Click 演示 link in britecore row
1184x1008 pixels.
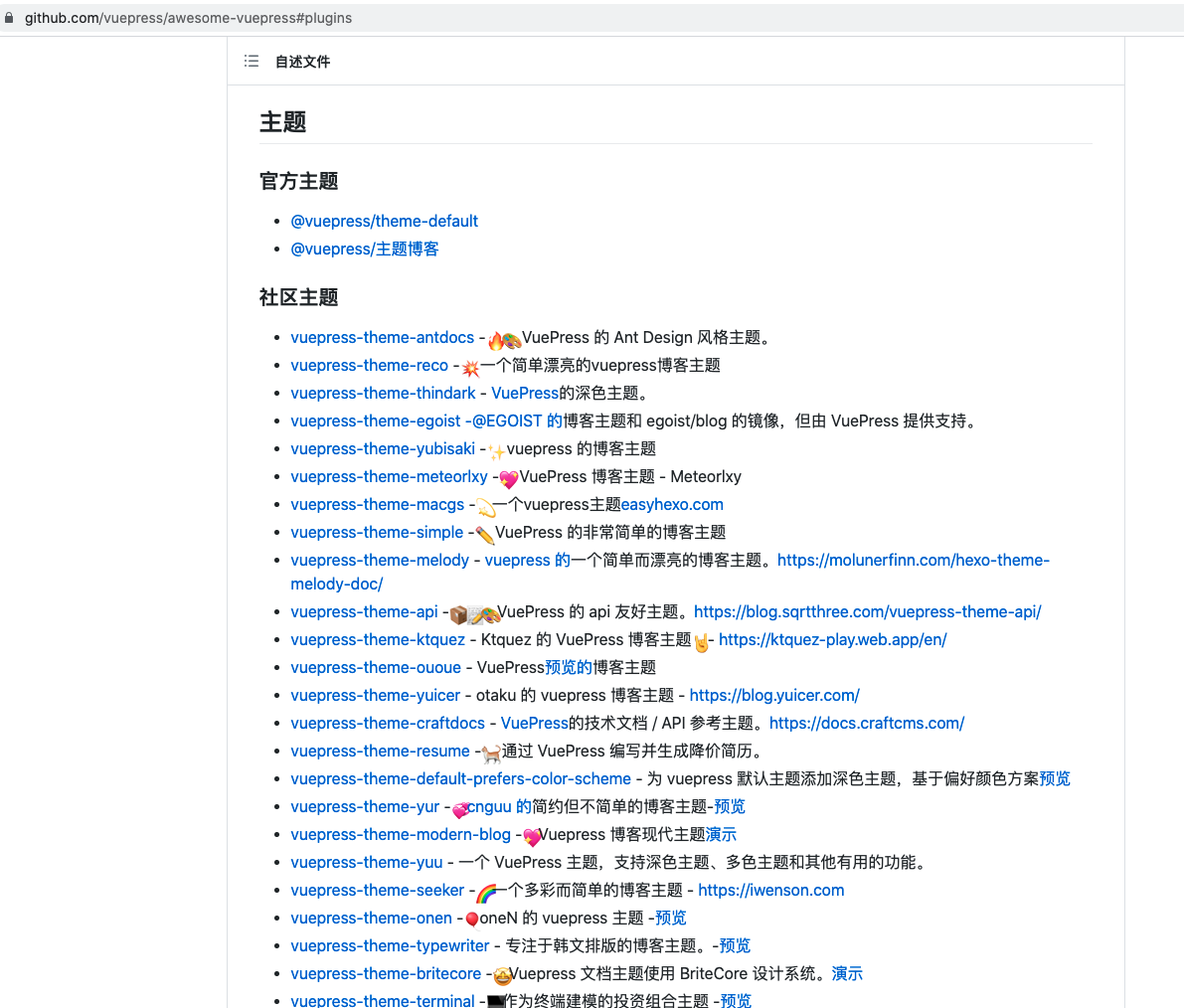pyautogui.click(x=847, y=975)
